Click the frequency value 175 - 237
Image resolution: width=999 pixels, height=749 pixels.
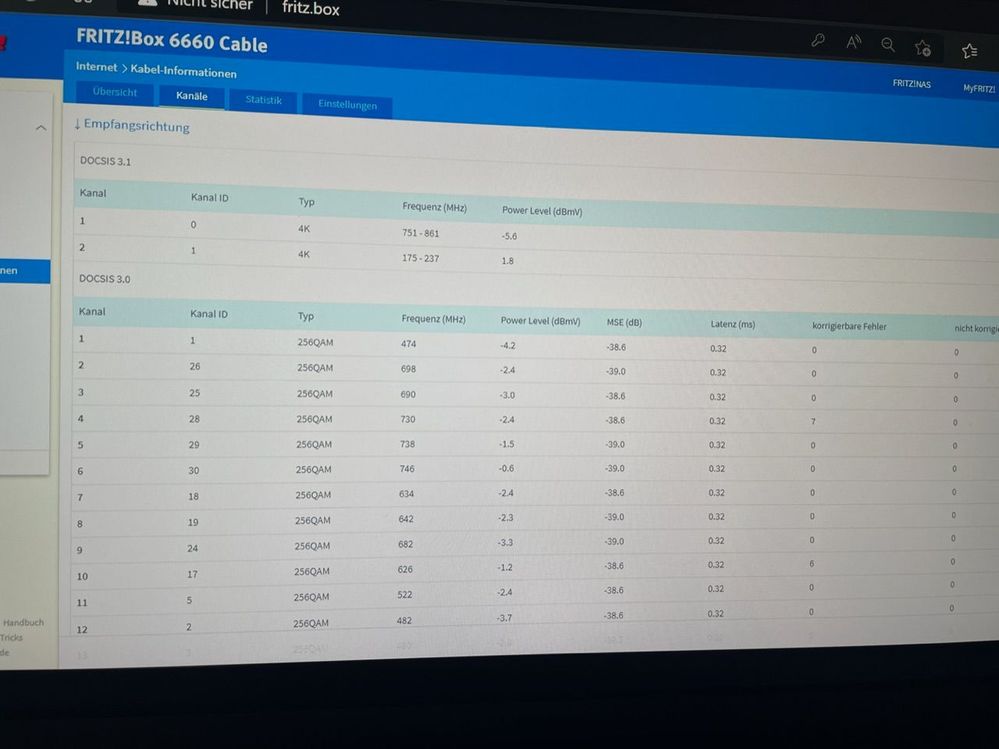[x=420, y=258]
